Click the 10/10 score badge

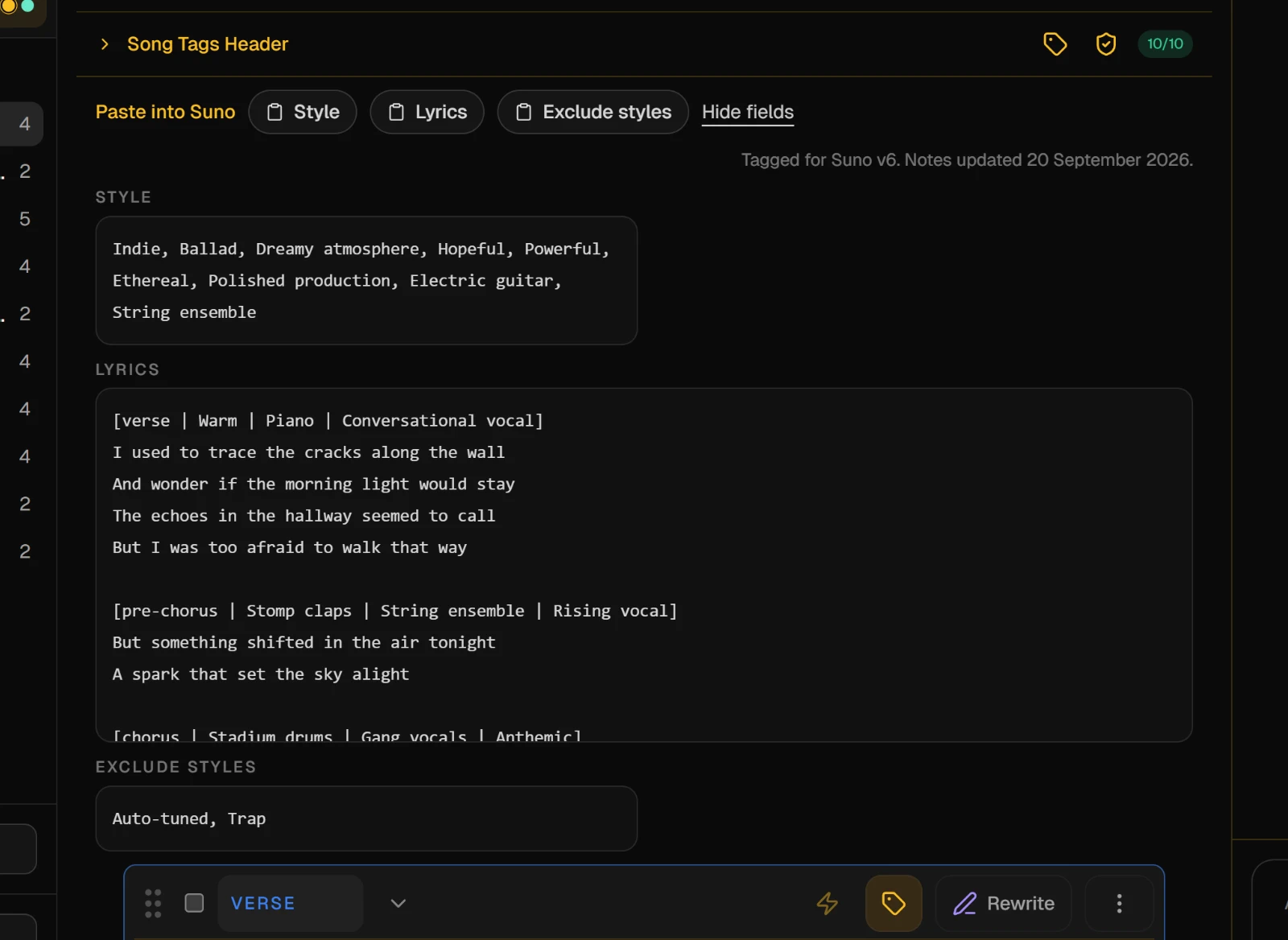(x=1165, y=44)
